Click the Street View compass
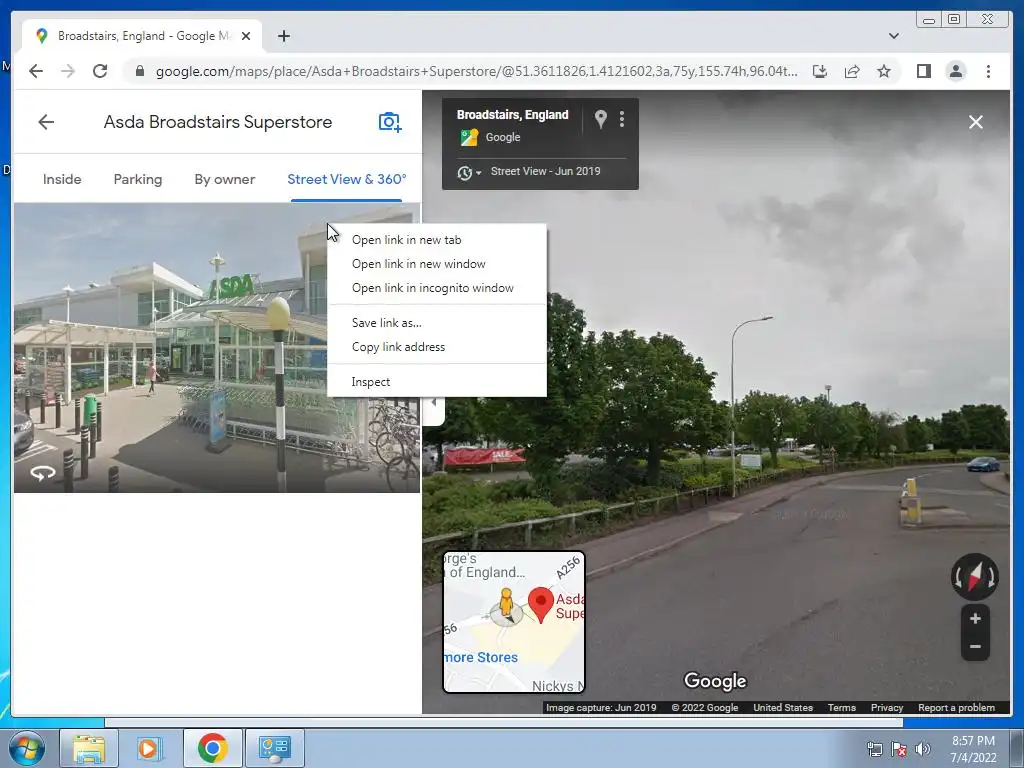Viewport: 1024px width, 768px height. 974,577
